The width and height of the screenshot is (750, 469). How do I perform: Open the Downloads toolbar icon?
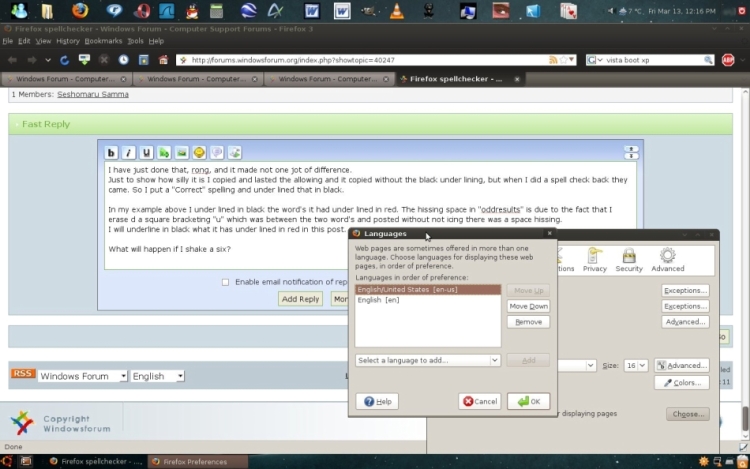[84, 60]
